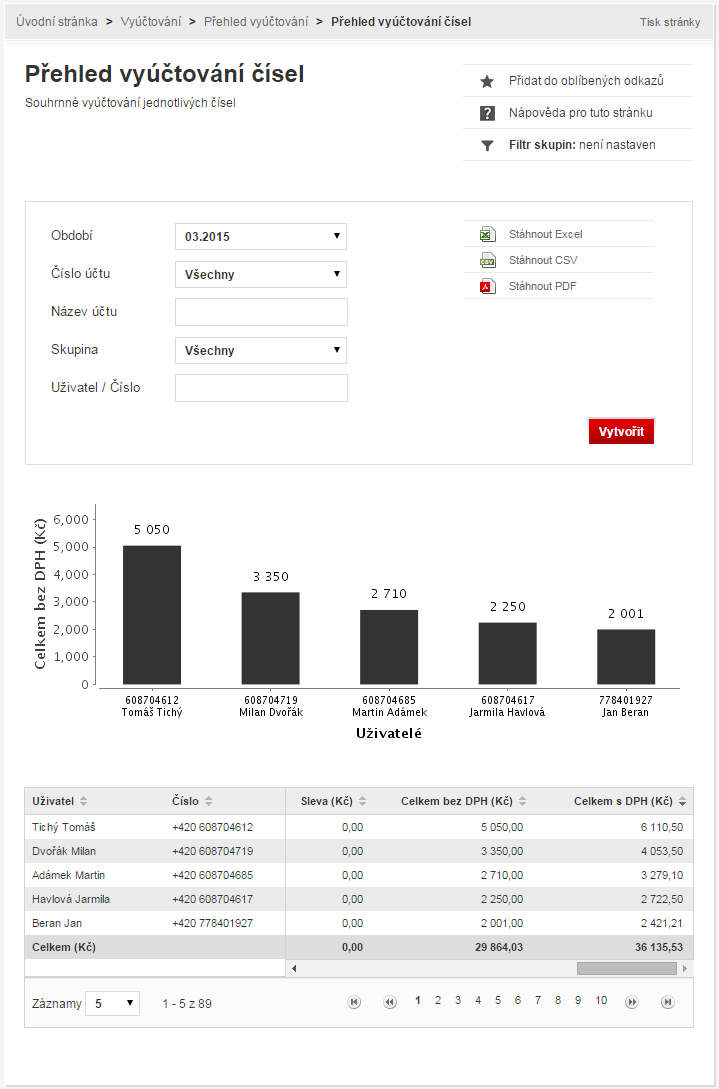Screen dimensions: 719x1089
Task: Click Stáhnout CSV link
Action: coord(543,260)
